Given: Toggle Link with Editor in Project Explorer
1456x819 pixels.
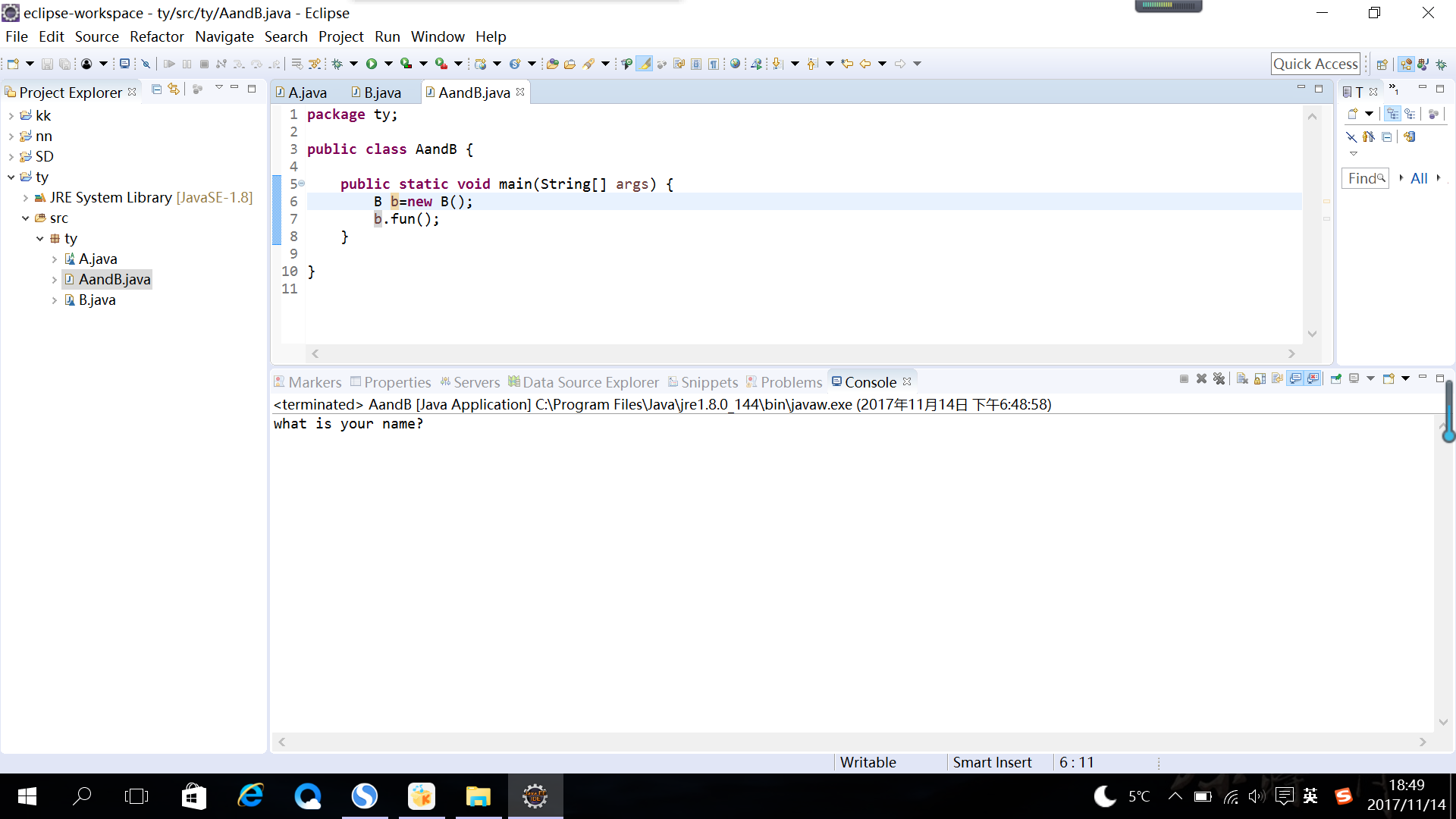Looking at the screenshot, I should coord(174,89).
